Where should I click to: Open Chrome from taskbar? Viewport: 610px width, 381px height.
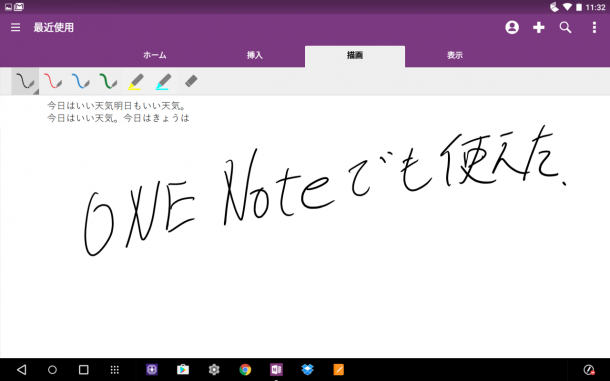pos(245,369)
